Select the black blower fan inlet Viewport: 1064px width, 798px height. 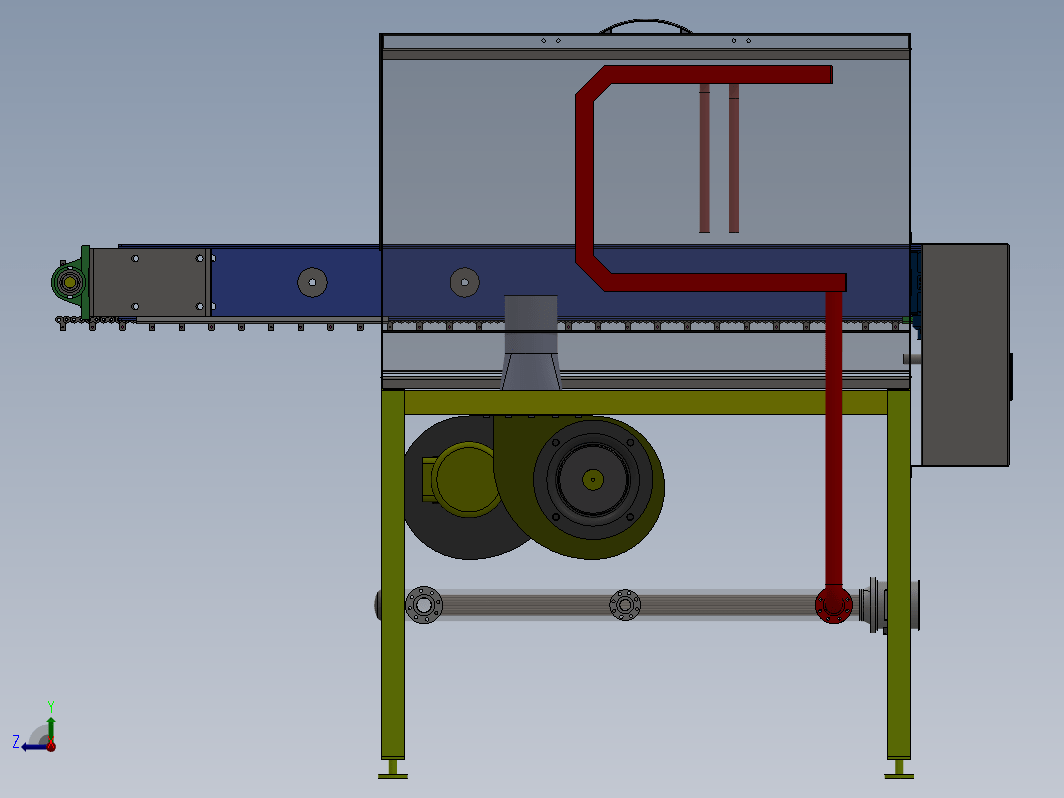pos(593,479)
